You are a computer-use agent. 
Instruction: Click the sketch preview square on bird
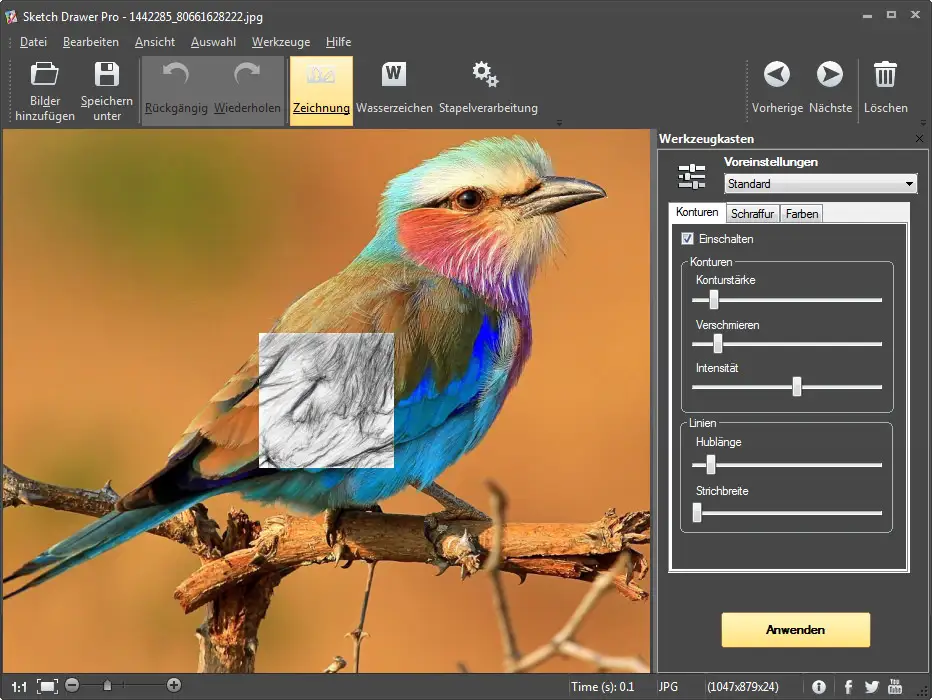click(326, 401)
